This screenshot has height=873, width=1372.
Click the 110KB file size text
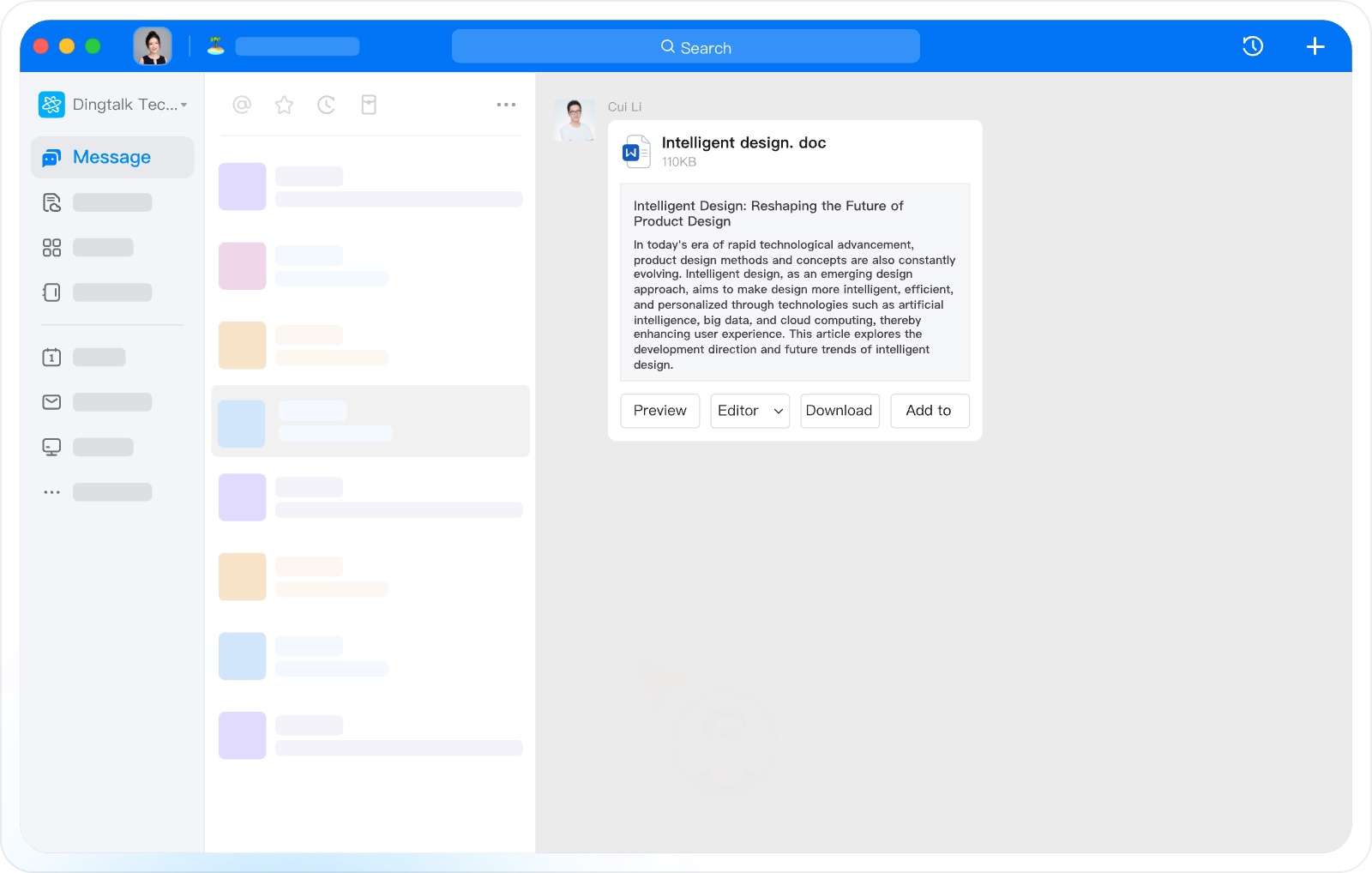(678, 162)
